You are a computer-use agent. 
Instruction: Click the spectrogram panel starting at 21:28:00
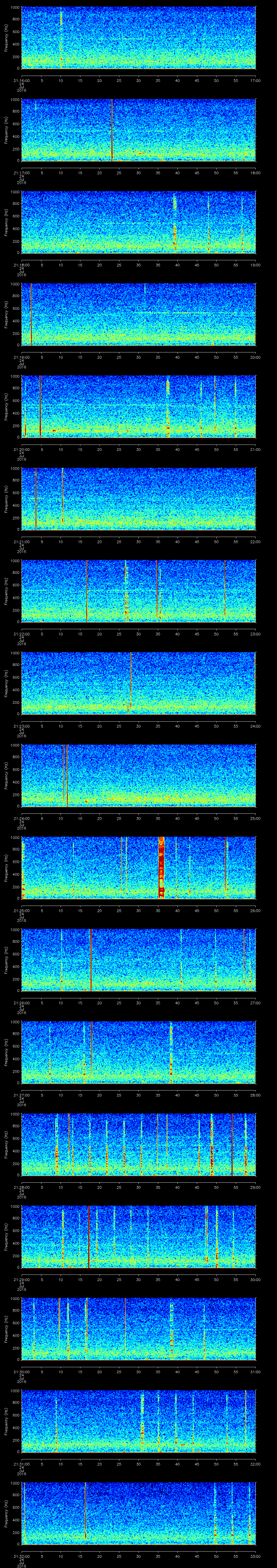coord(139,1144)
